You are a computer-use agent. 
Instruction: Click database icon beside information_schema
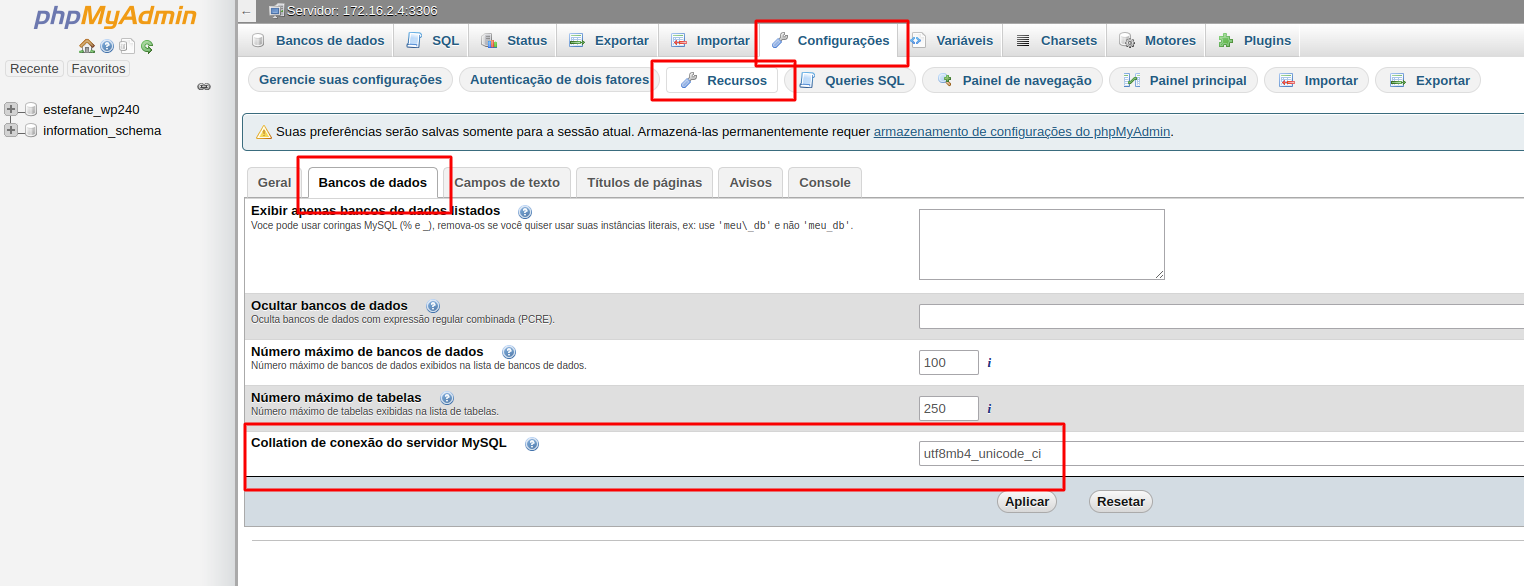[31, 130]
